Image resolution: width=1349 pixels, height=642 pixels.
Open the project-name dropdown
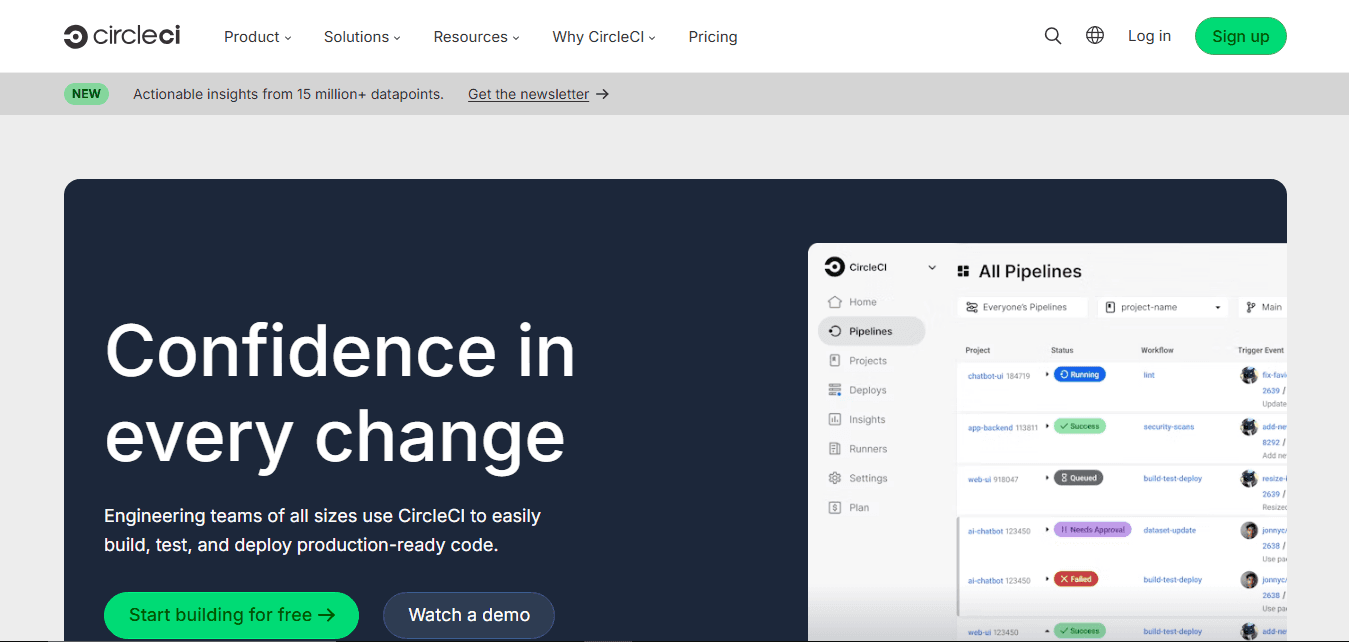(1163, 307)
